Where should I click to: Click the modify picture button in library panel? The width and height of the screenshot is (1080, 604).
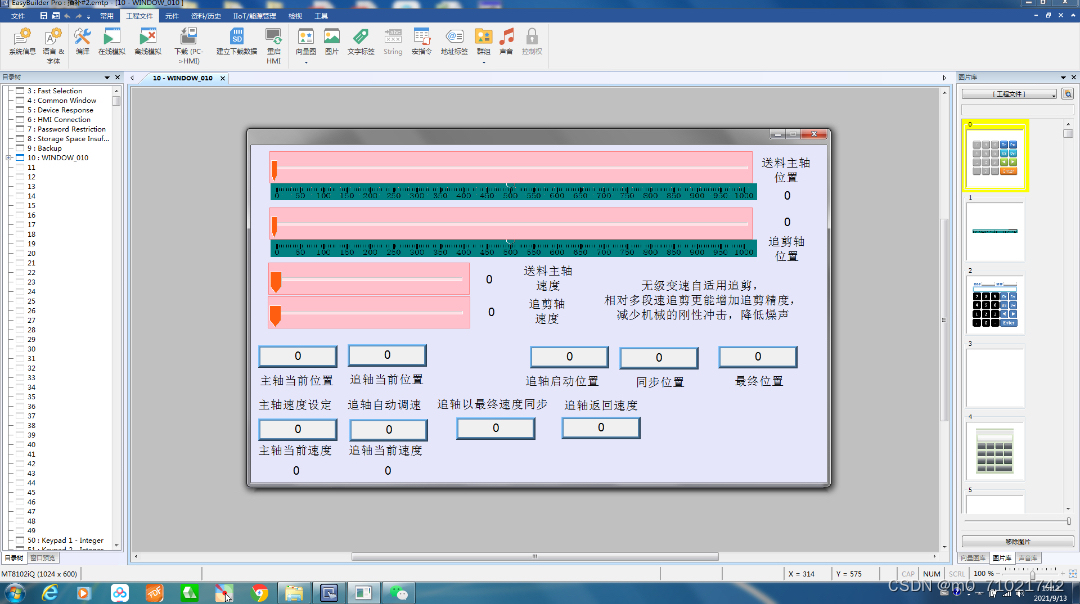pos(1017,541)
